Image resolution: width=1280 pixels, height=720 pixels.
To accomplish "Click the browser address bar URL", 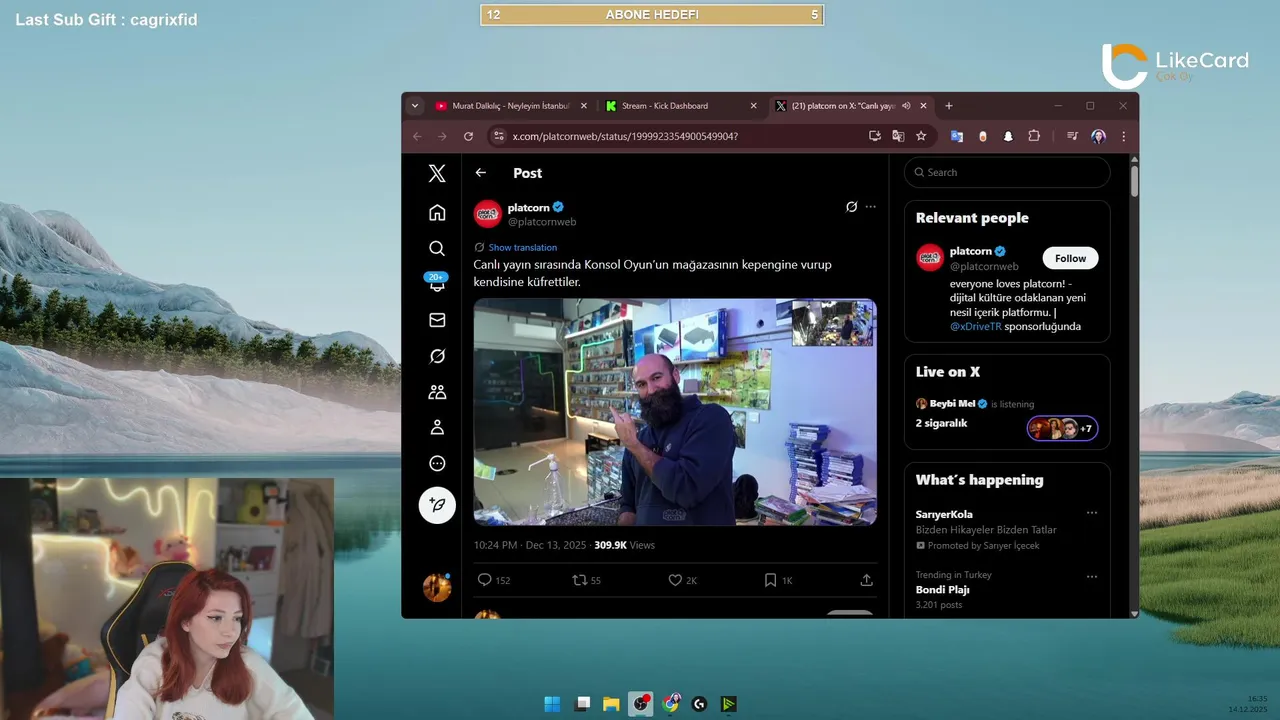I will [625, 136].
